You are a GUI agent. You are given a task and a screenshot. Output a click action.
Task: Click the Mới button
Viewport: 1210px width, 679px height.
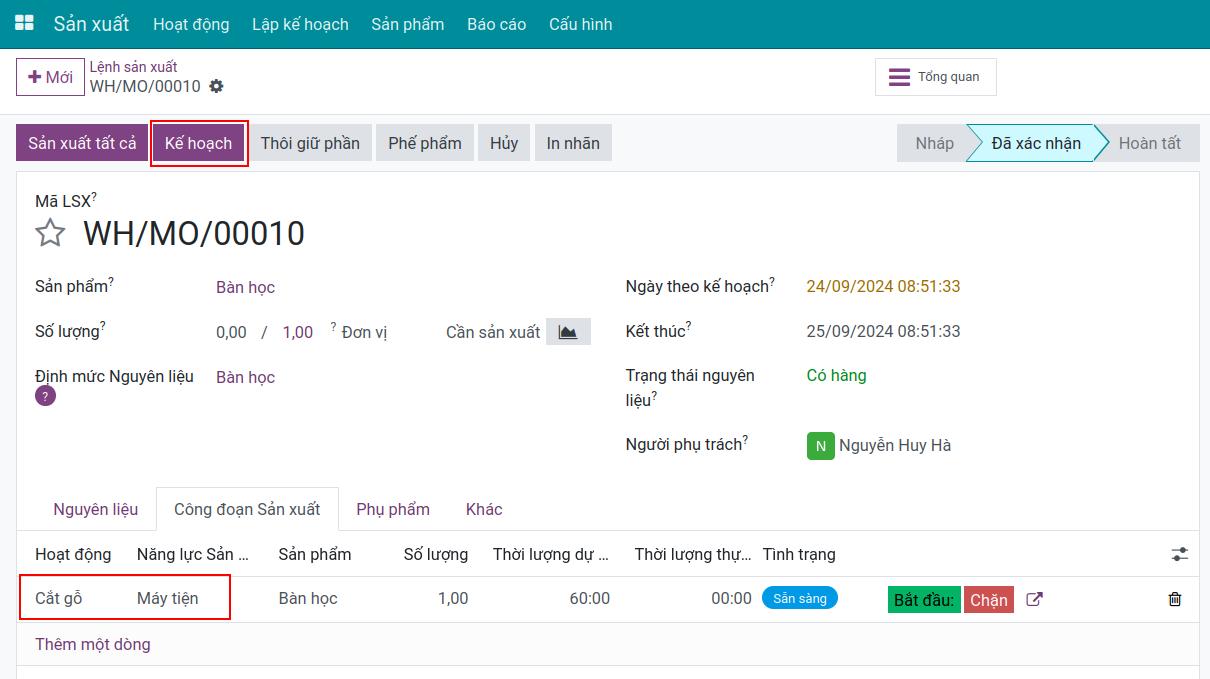(50, 77)
